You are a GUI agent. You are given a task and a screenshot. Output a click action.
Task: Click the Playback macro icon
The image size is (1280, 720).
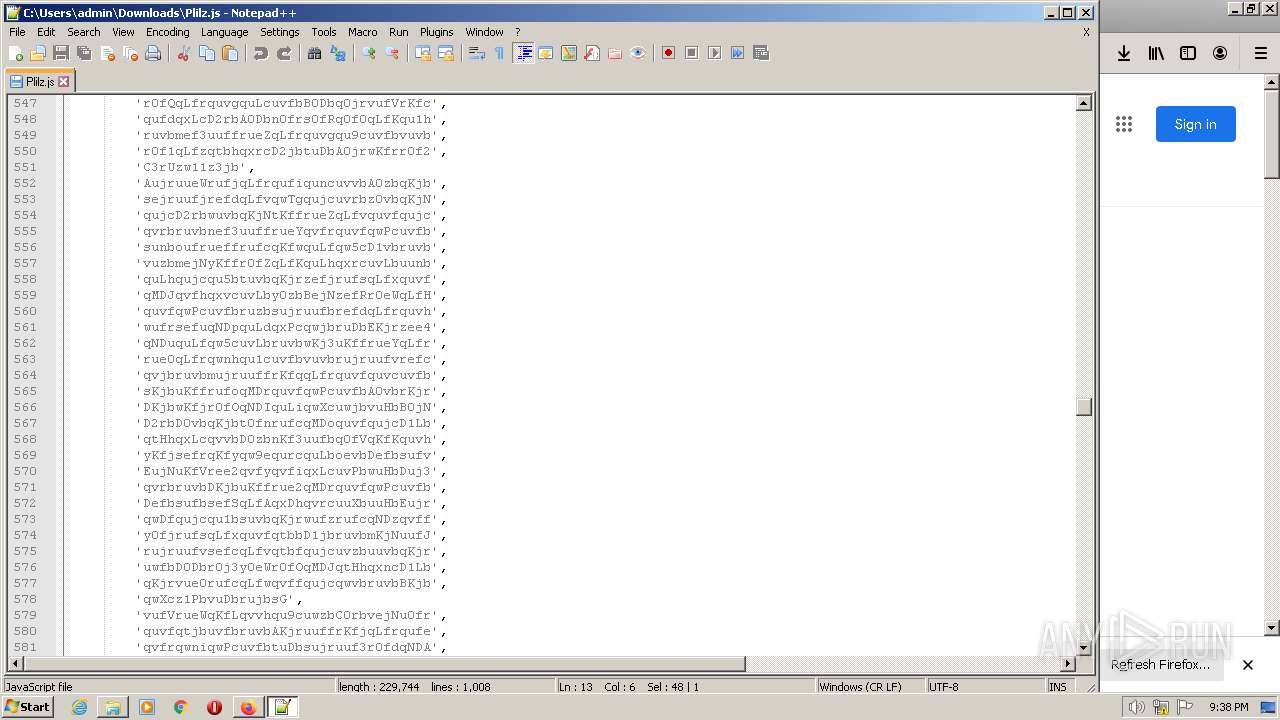pyautogui.click(x=715, y=53)
